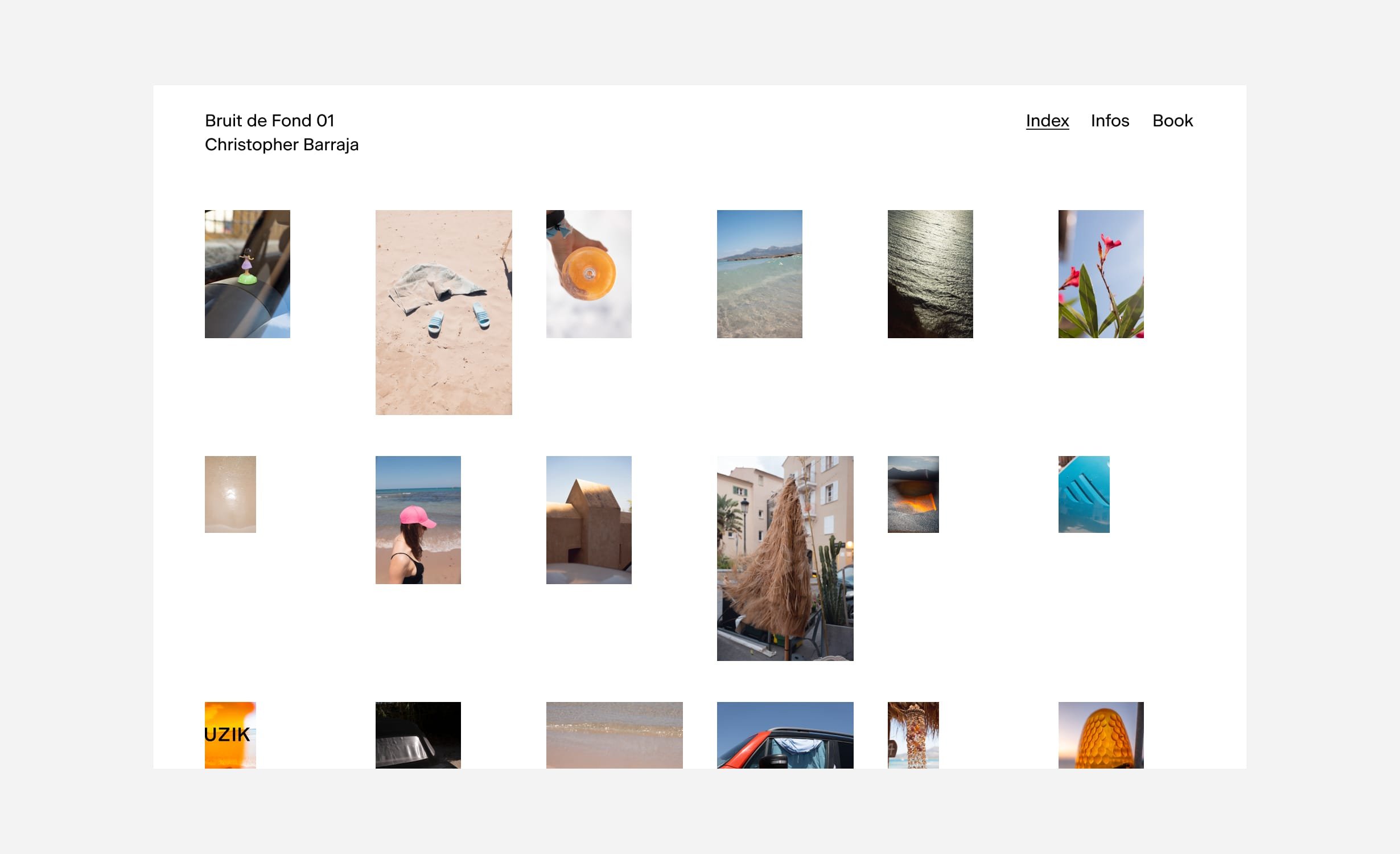Open the sandstone house-shaped building photo
Screen dimensions: 1400x854
tap(589, 520)
